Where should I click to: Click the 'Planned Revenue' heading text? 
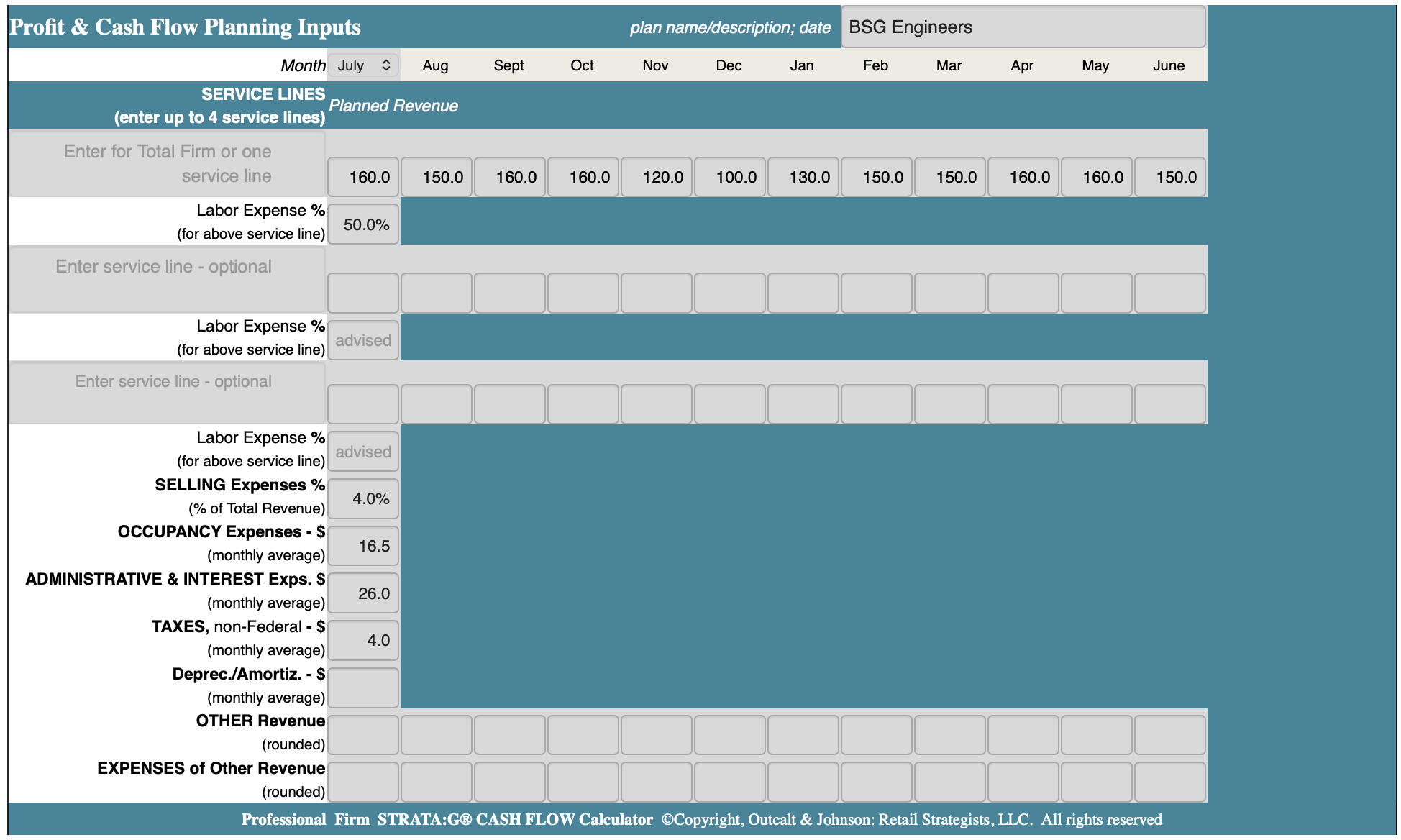(393, 106)
